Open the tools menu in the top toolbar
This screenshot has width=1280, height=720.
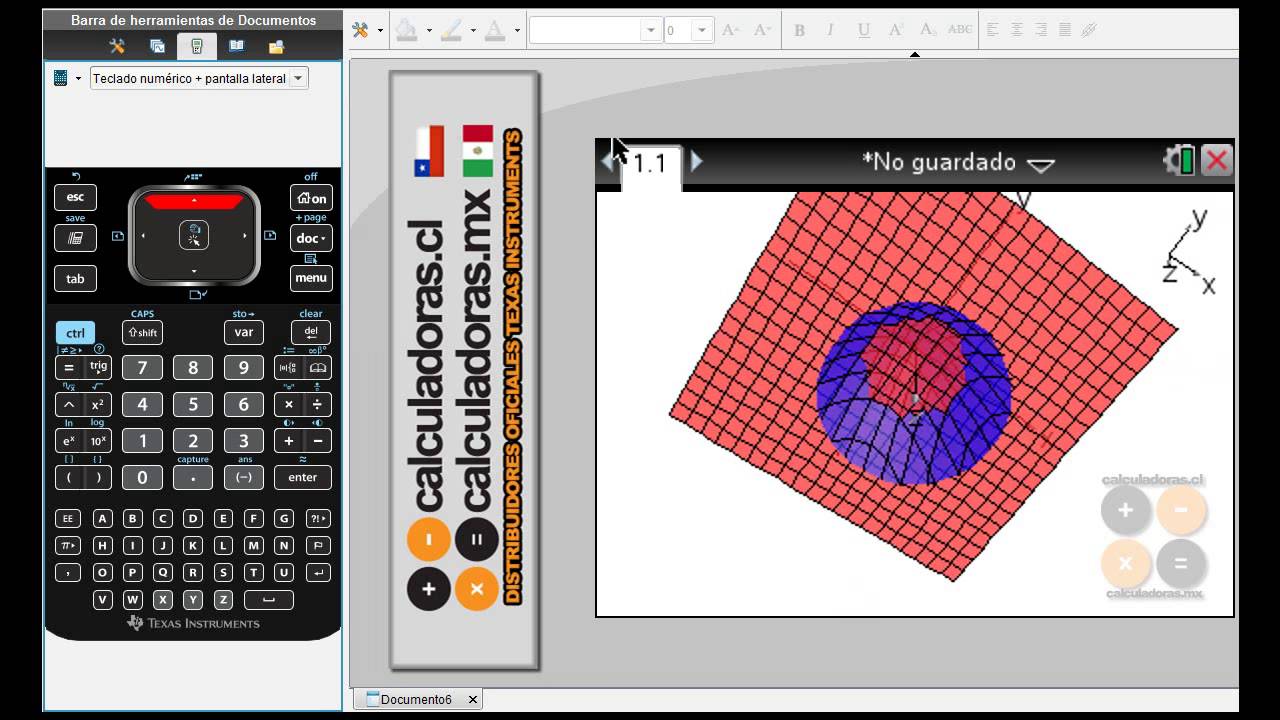pos(360,30)
